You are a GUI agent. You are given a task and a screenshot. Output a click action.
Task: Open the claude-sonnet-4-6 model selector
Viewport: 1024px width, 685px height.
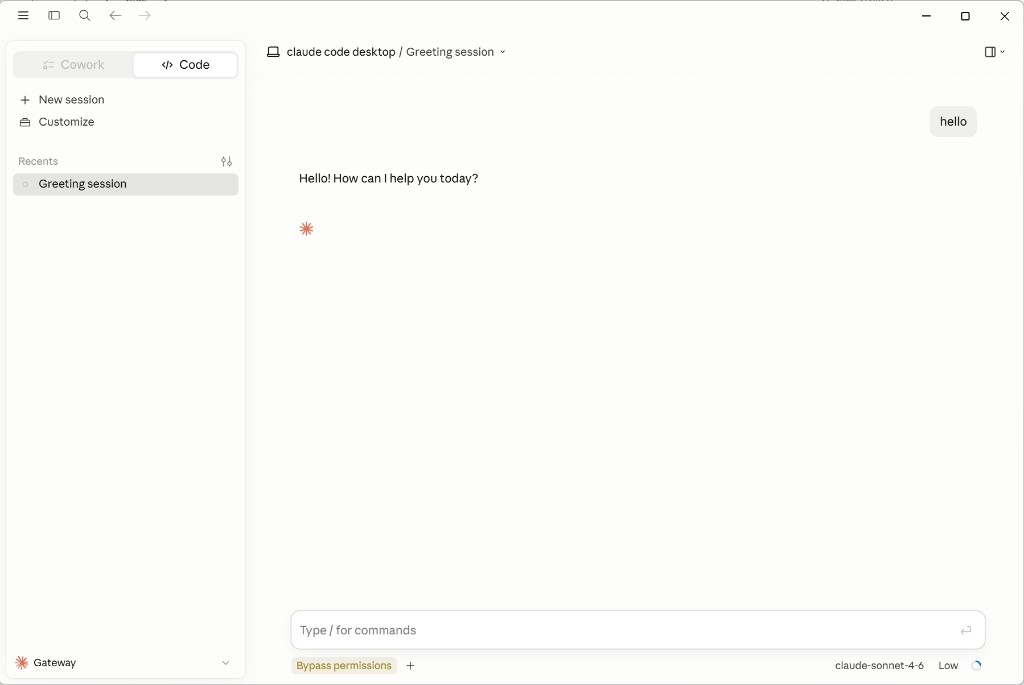[879, 665]
